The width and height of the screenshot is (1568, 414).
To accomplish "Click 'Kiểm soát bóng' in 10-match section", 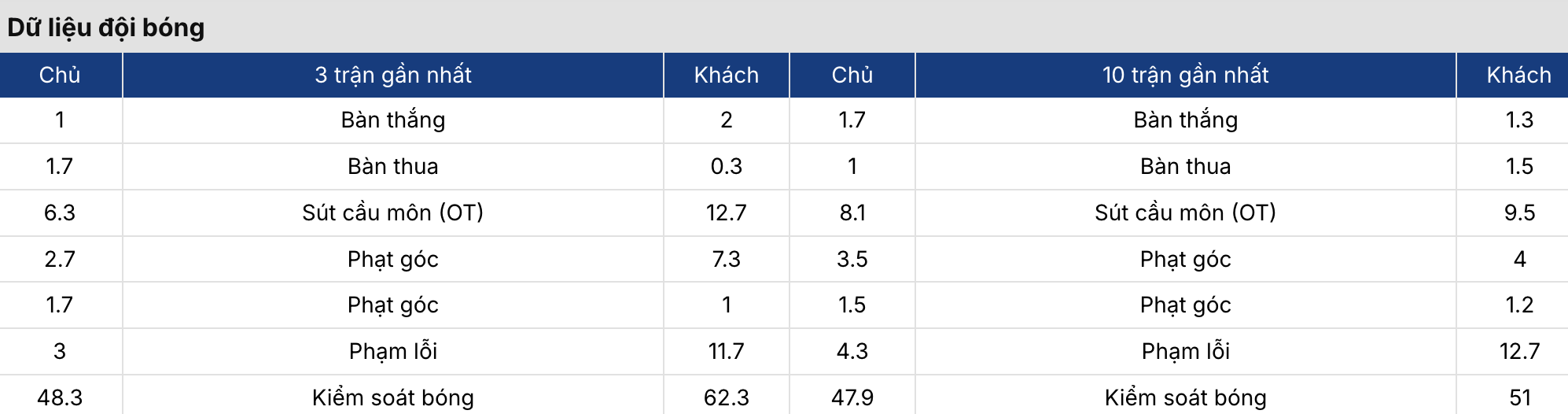I will click(x=1185, y=397).
